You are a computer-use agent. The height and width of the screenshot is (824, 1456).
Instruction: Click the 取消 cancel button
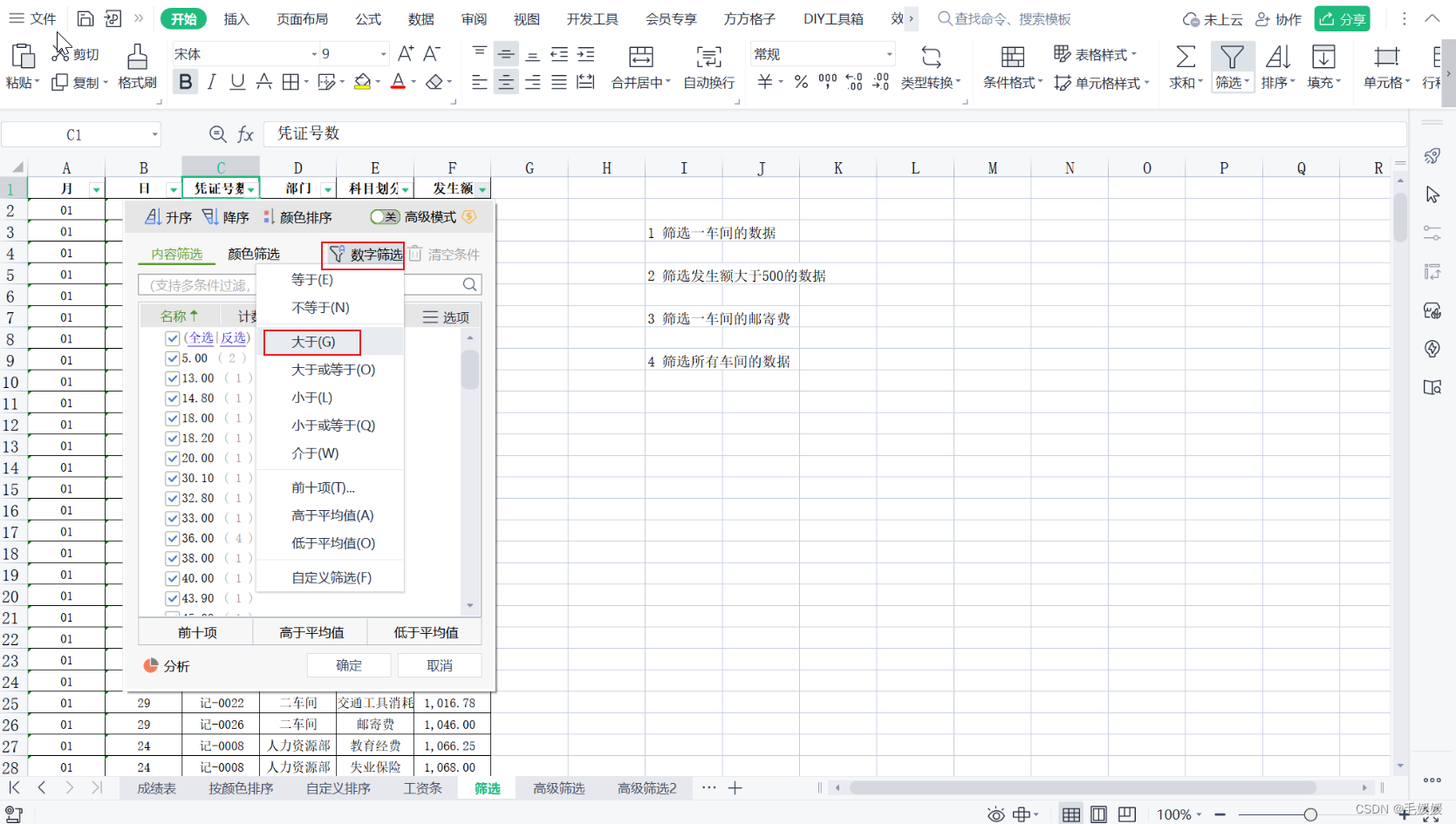[x=440, y=665]
